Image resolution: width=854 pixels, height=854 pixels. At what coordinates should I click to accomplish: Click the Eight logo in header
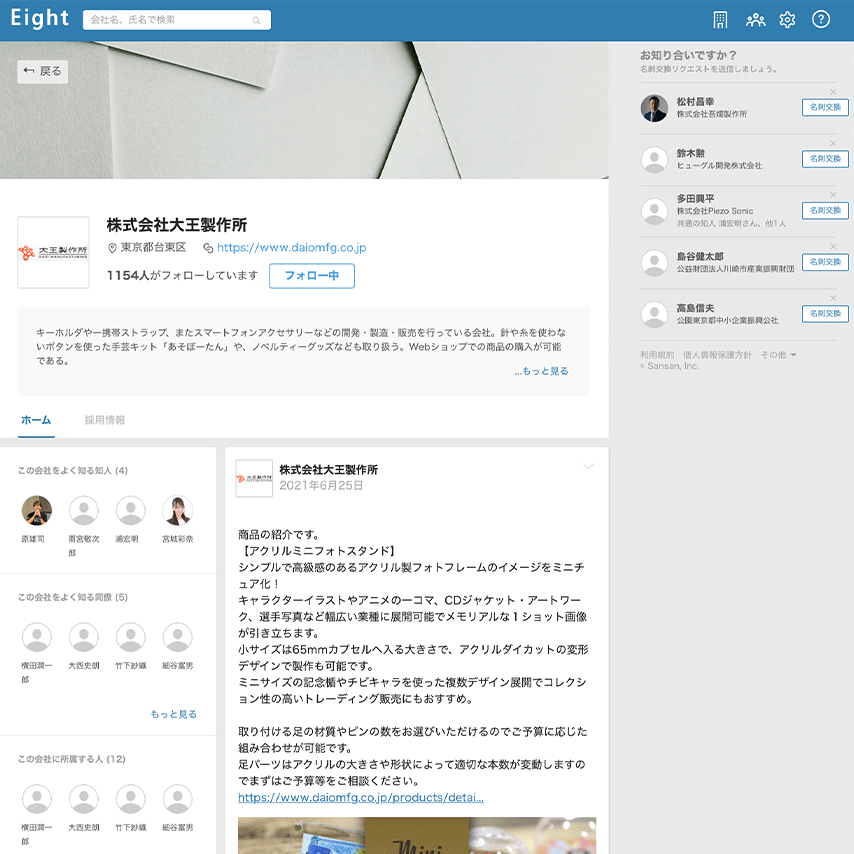[40, 19]
